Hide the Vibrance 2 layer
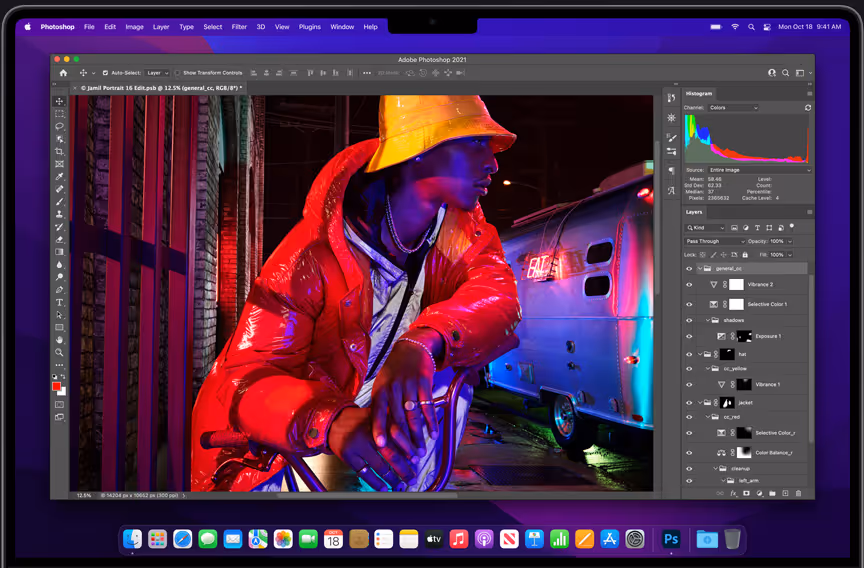This screenshot has height=568, width=864. coord(689,285)
